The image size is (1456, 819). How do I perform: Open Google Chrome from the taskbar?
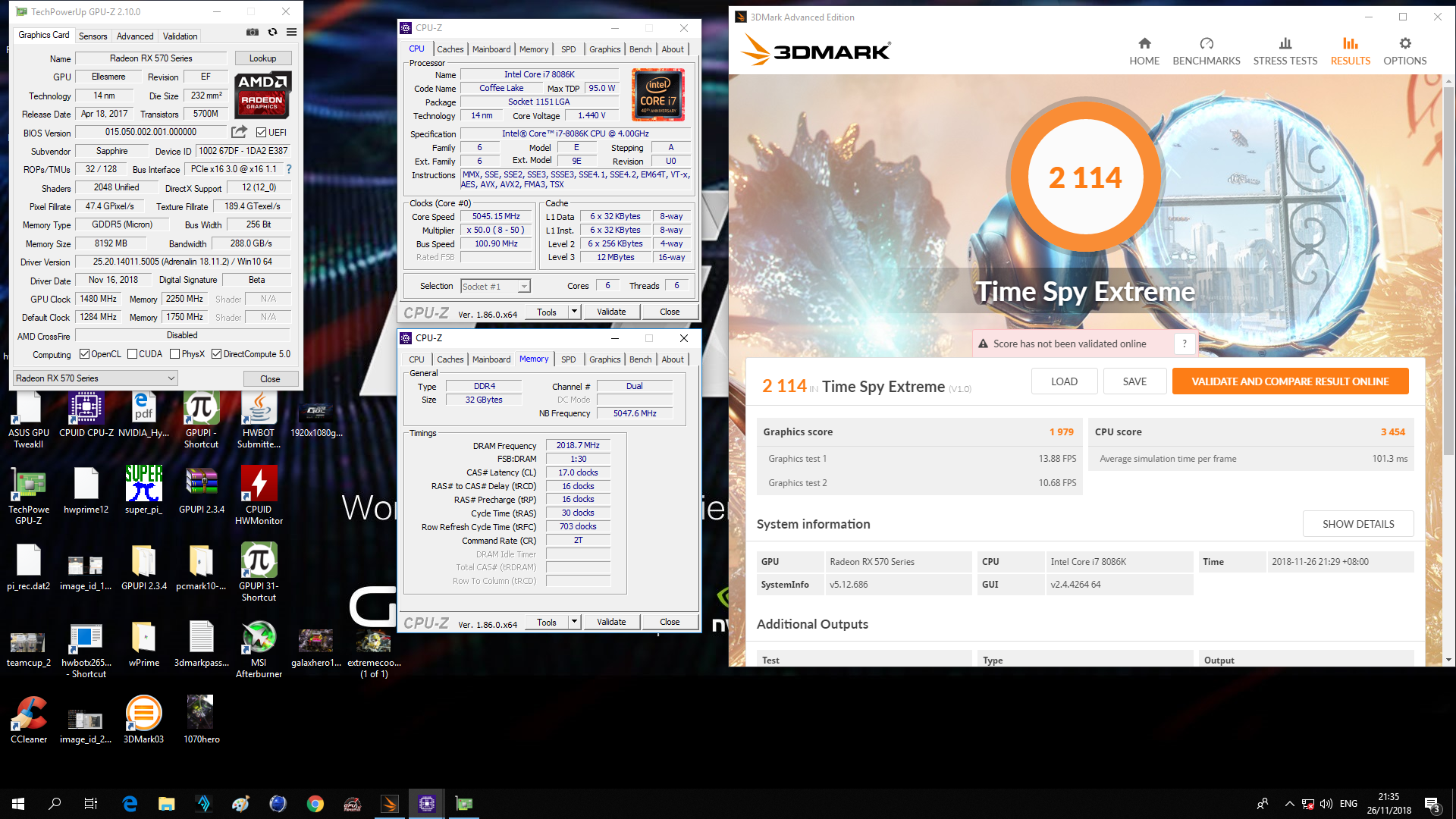tap(315, 804)
